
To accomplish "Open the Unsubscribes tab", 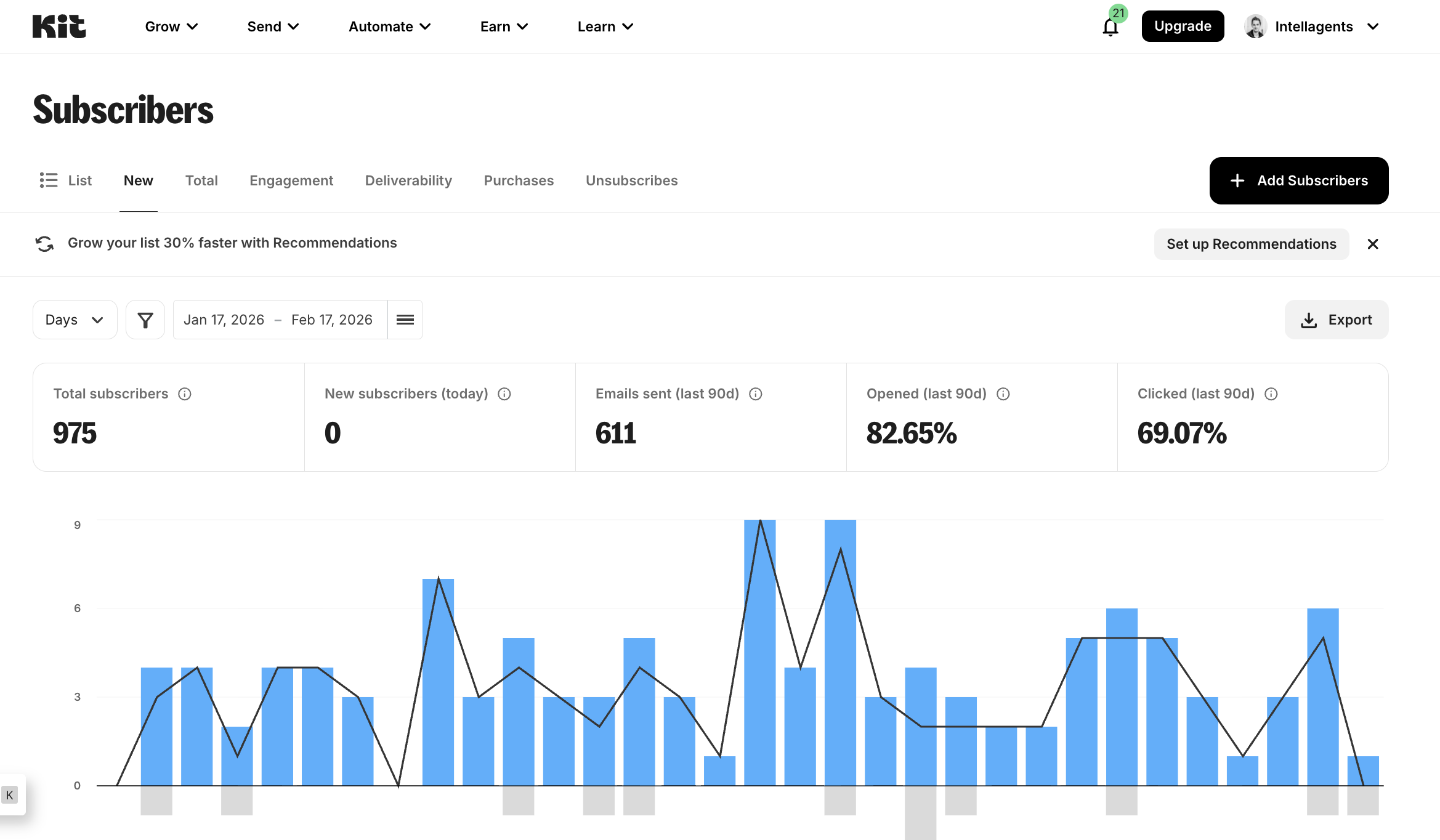I will point(631,180).
